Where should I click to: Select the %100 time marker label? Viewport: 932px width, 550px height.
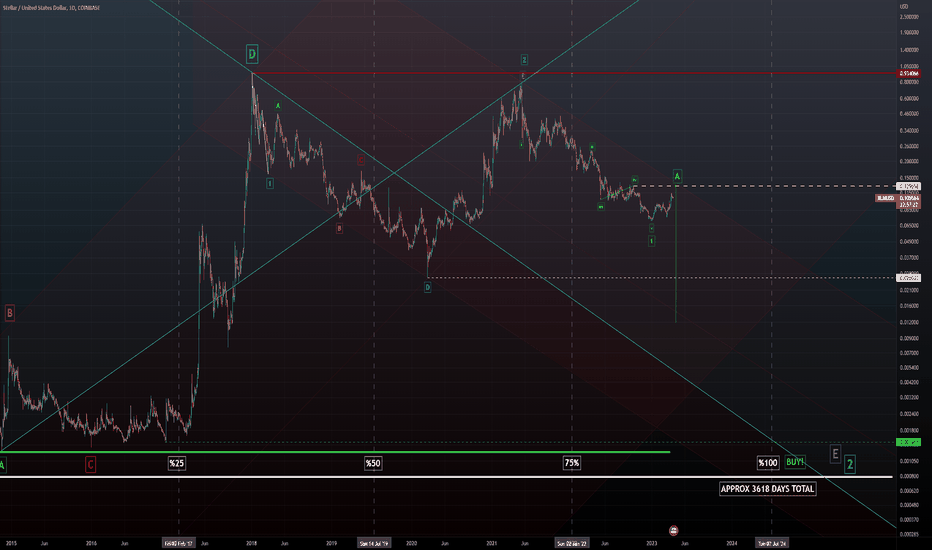[x=767, y=463]
